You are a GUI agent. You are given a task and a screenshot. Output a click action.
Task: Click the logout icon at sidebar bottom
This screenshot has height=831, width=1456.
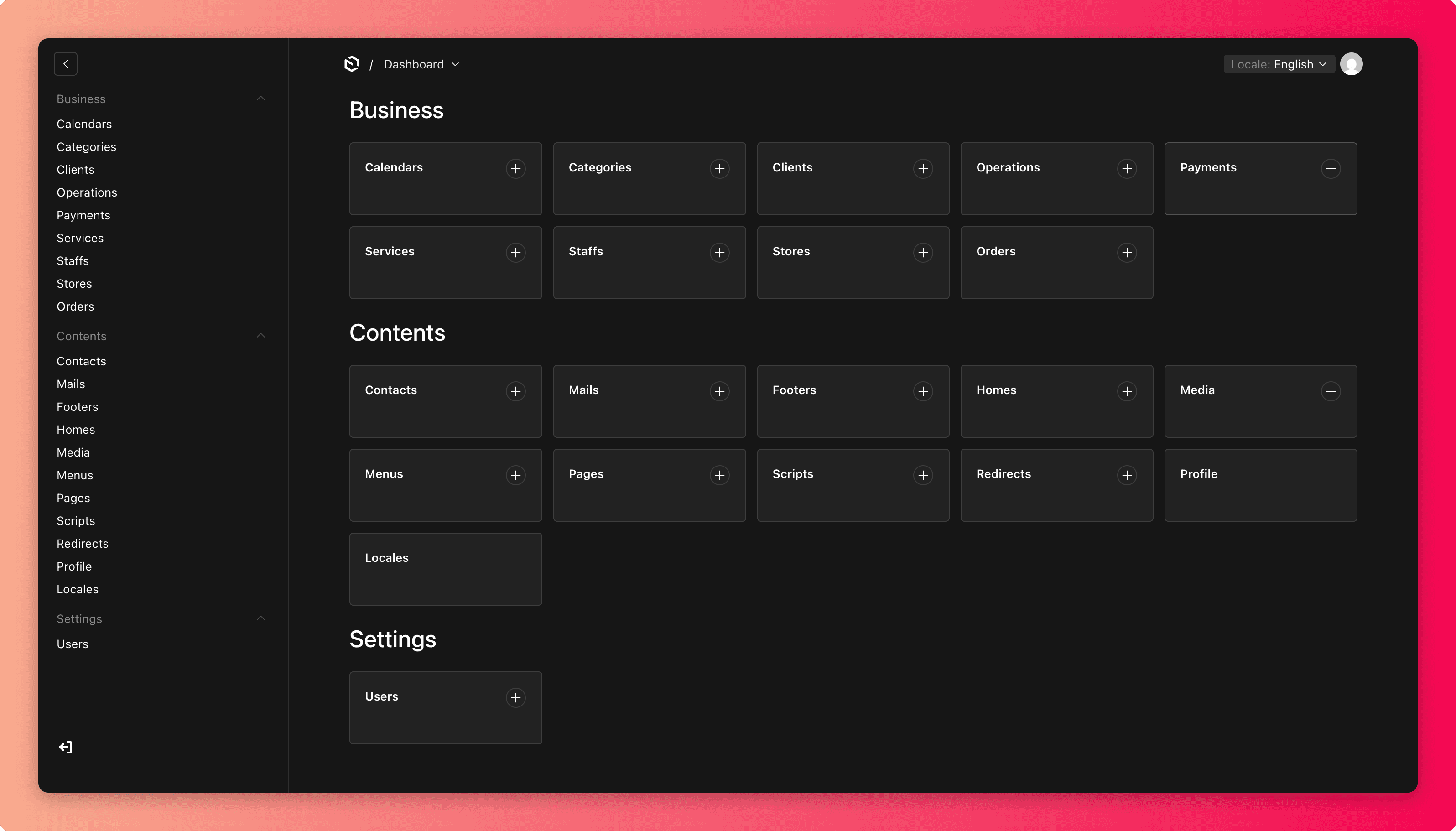coord(66,747)
